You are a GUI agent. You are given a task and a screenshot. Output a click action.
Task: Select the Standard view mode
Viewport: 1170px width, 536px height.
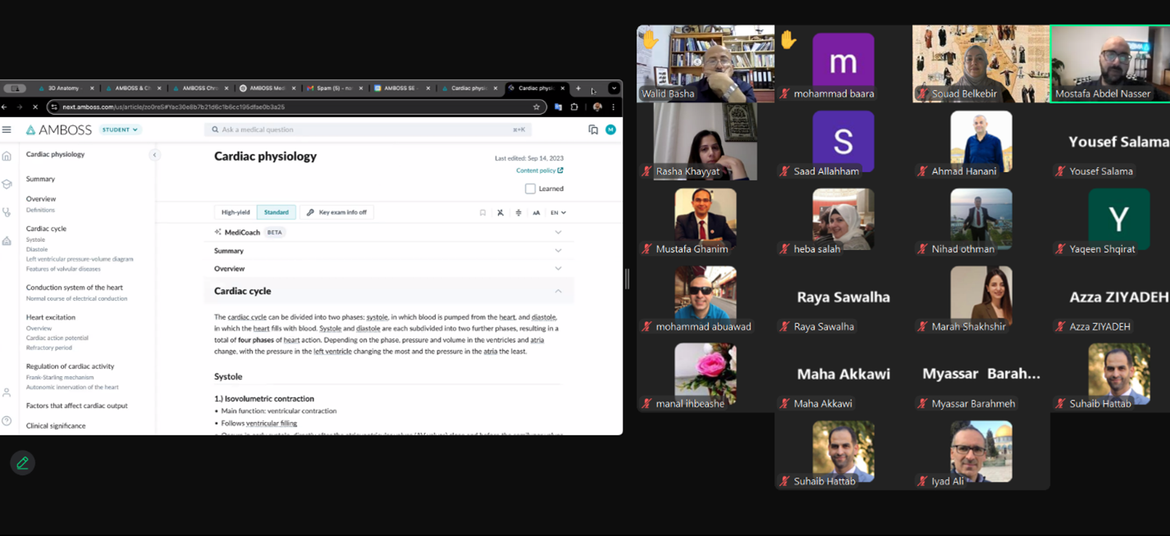(x=276, y=213)
